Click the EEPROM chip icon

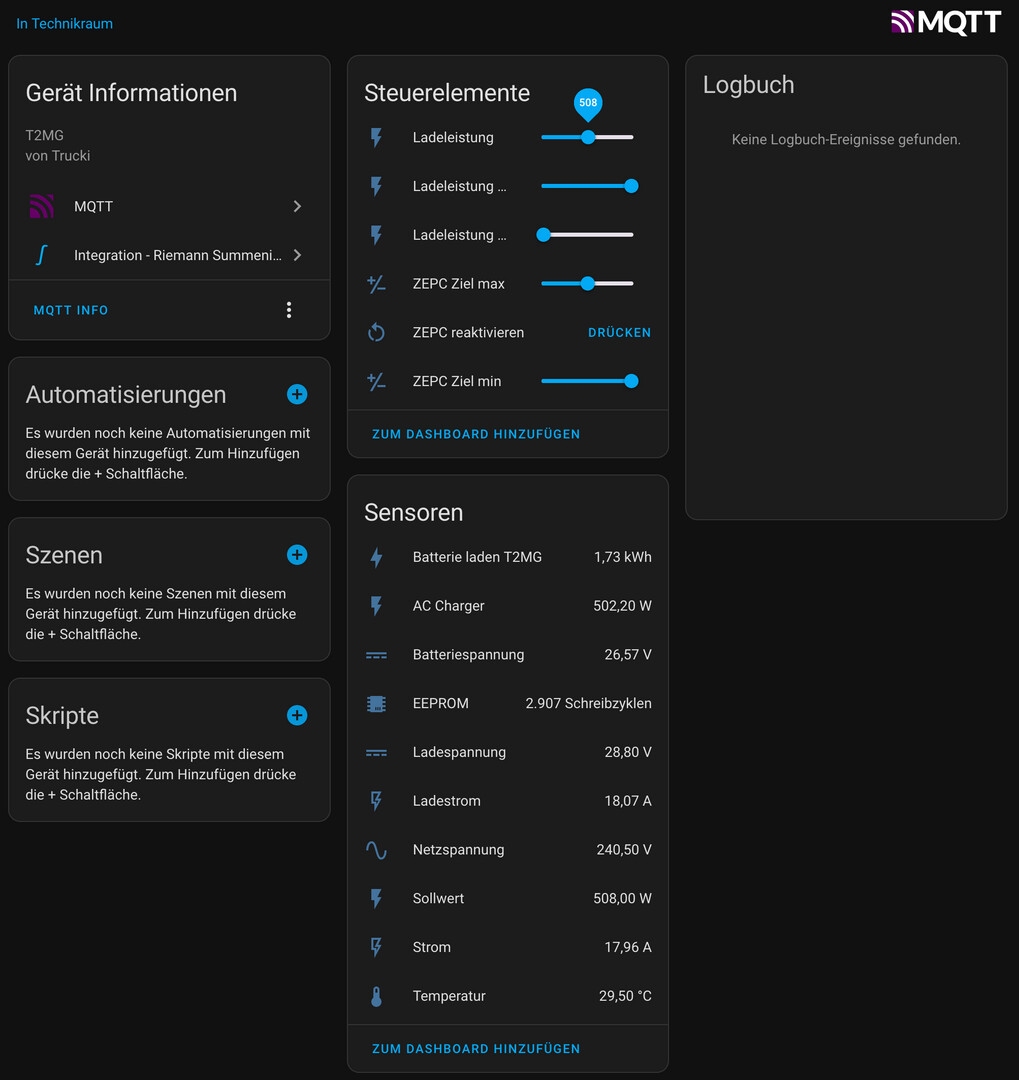click(376, 703)
